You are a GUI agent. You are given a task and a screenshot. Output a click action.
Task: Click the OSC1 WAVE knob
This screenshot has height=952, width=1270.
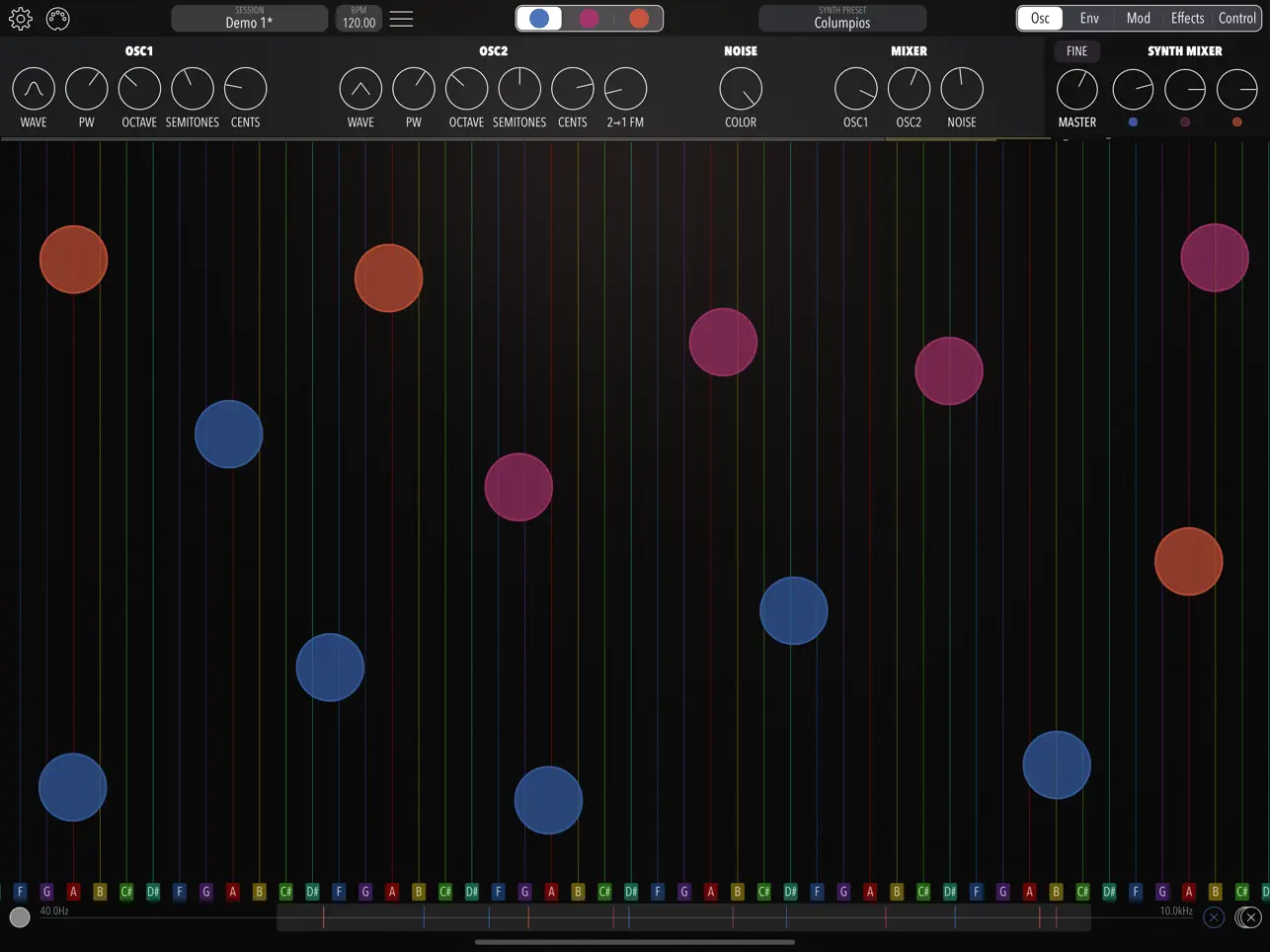coord(33,87)
